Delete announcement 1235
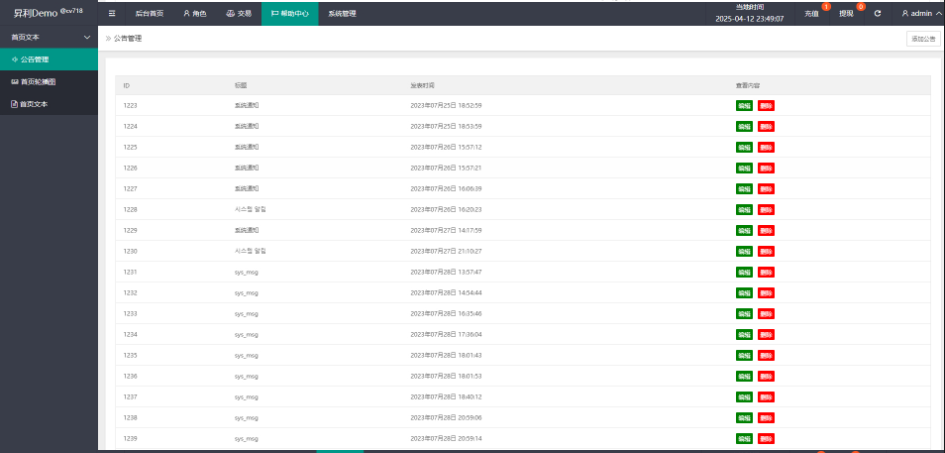Viewport: 945px width, 453px height. coord(766,355)
